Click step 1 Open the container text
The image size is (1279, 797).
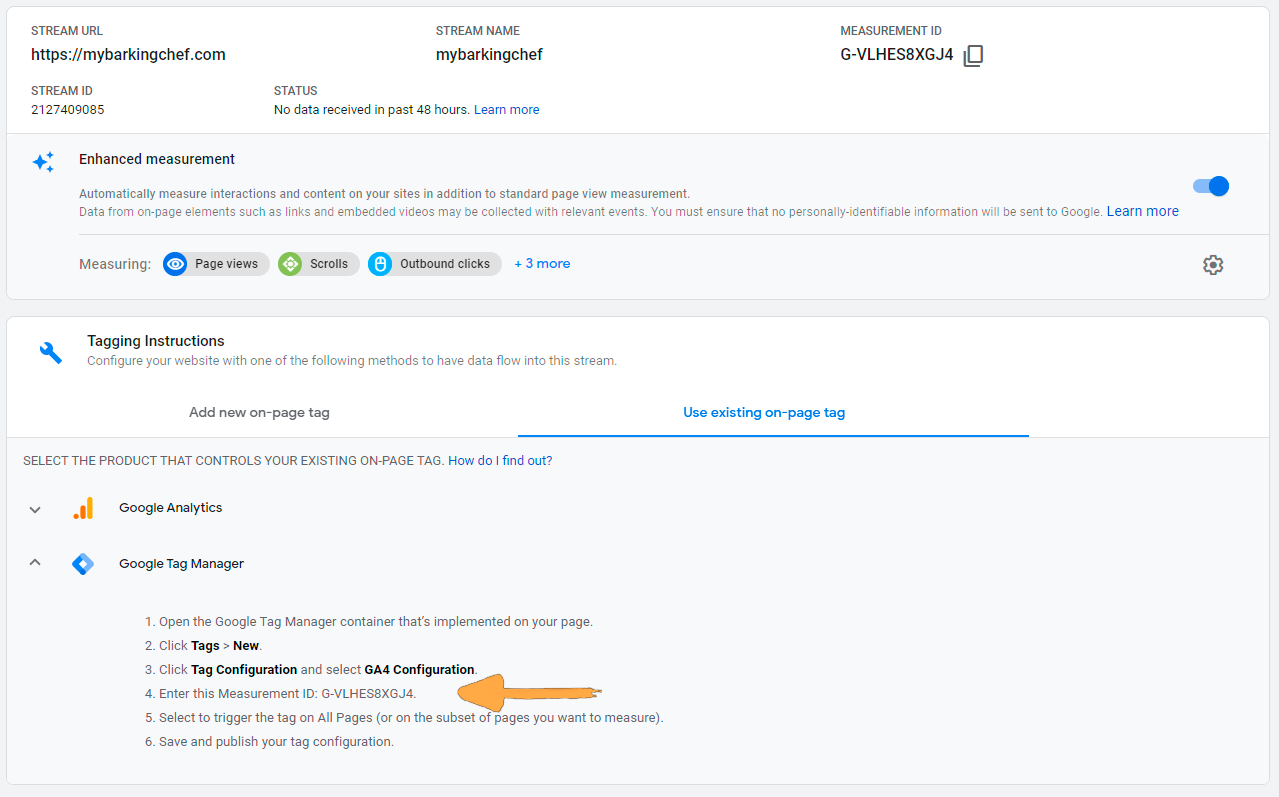[x=376, y=622]
